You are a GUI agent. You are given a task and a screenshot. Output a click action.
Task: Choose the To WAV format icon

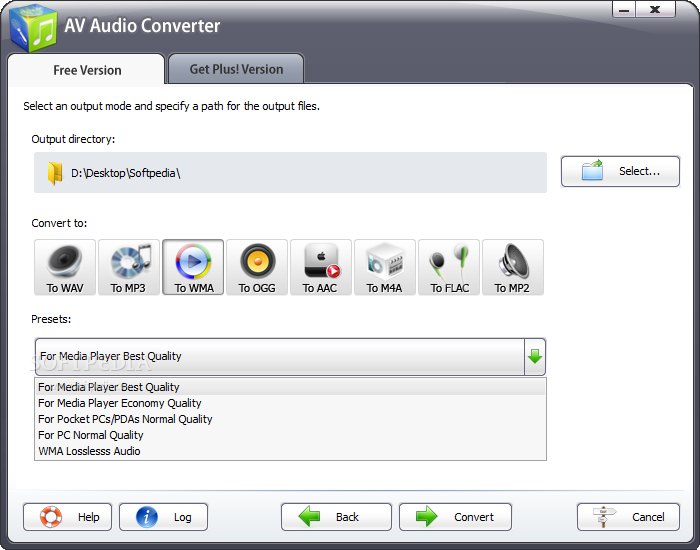pos(65,267)
